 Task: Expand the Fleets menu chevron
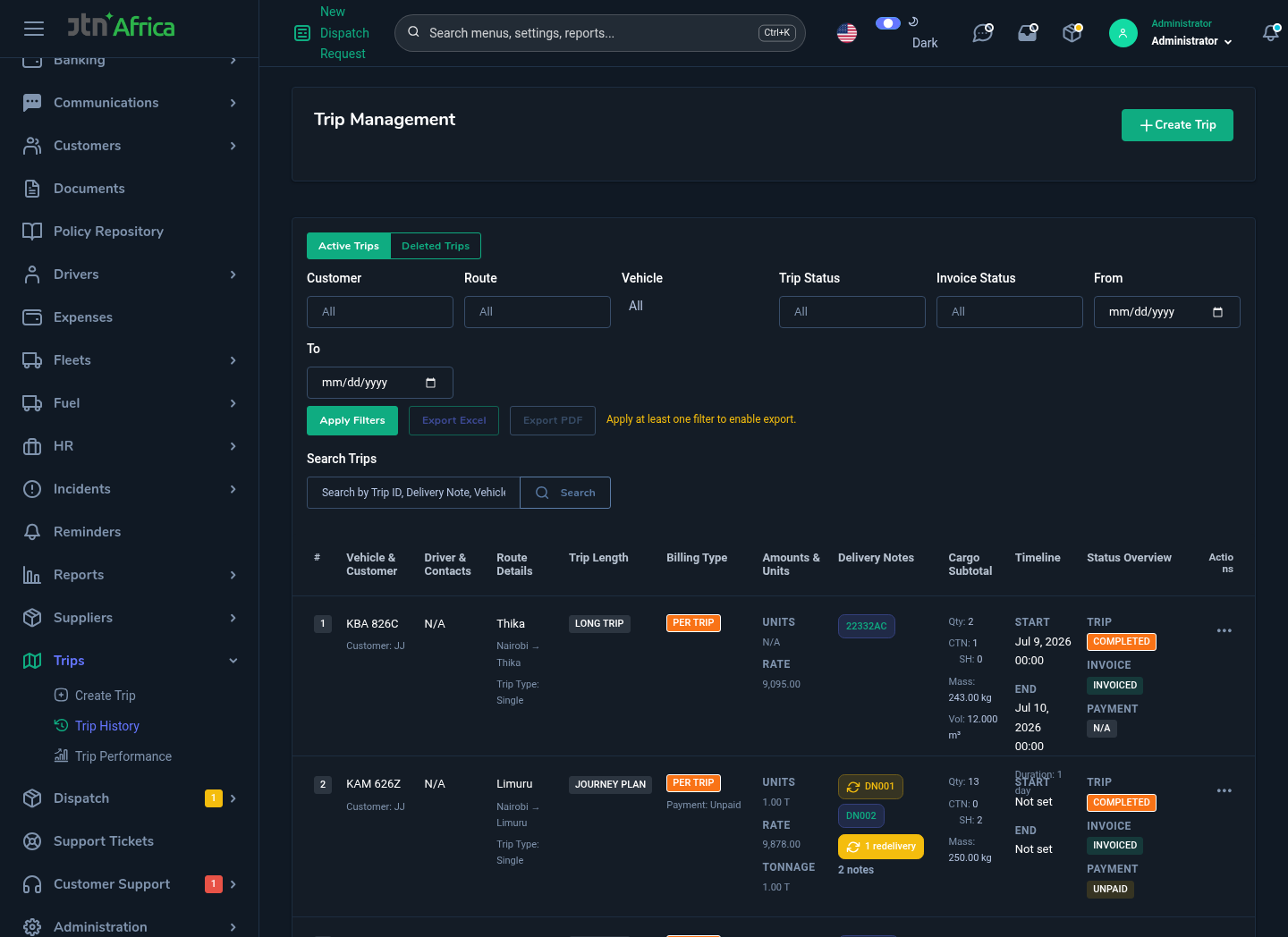pyautogui.click(x=233, y=360)
